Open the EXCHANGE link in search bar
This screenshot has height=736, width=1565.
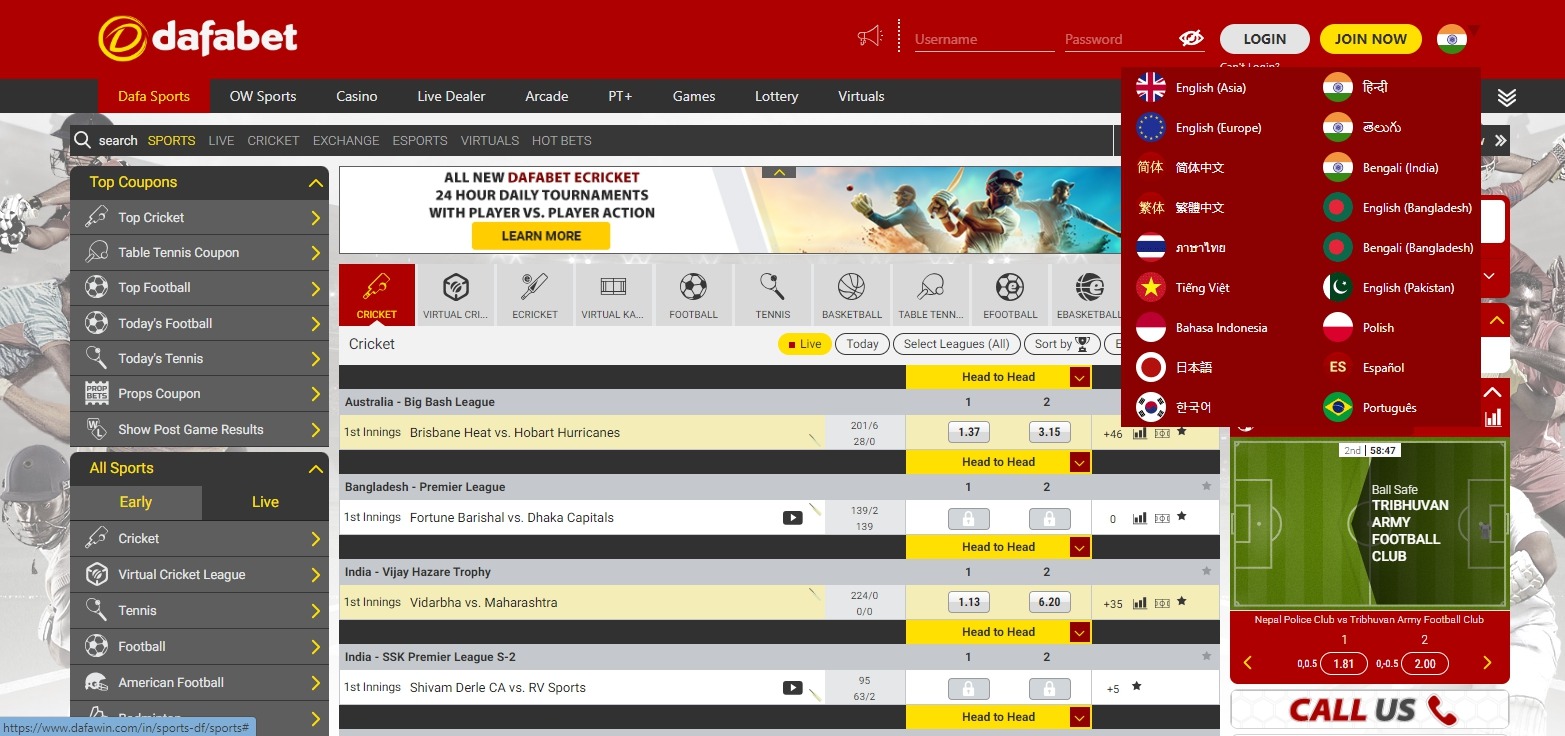point(346,141)
